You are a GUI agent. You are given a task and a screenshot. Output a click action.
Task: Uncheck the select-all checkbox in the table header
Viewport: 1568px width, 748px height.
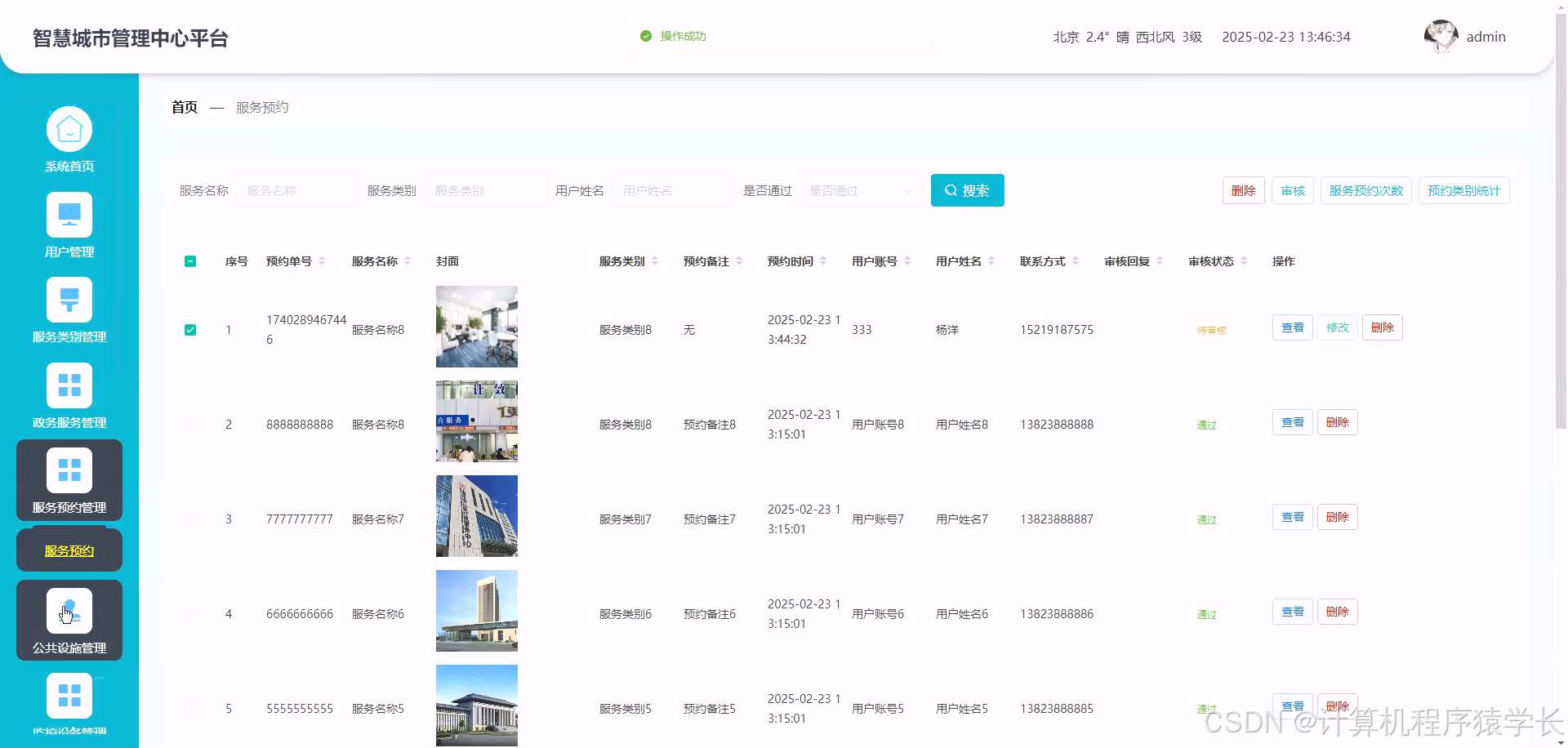(190, 261)
